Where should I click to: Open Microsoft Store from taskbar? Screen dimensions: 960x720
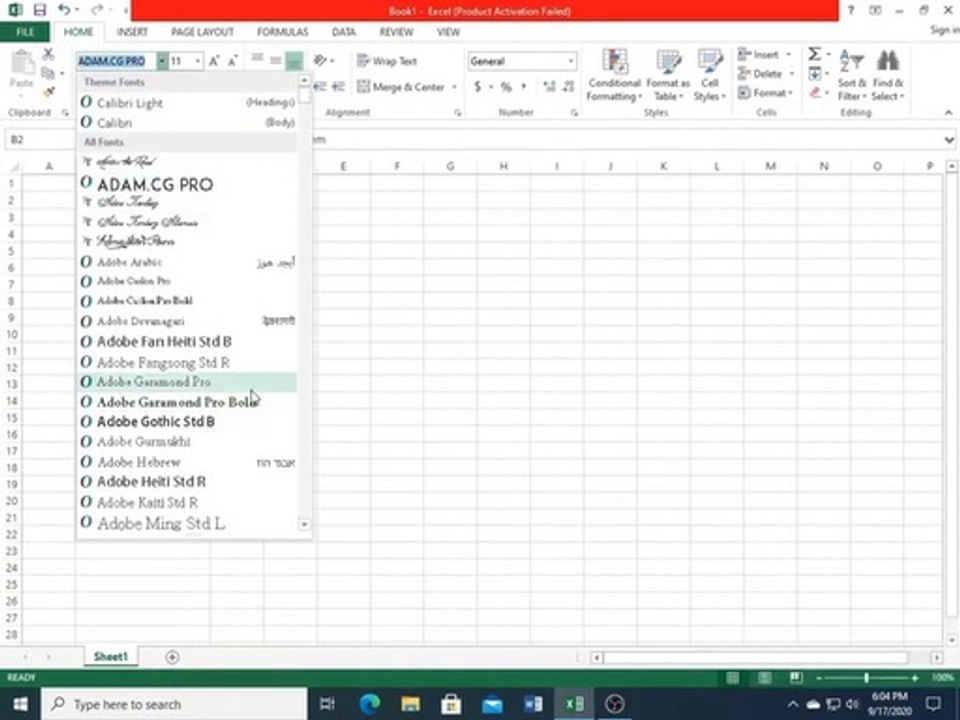pos(451,704)
